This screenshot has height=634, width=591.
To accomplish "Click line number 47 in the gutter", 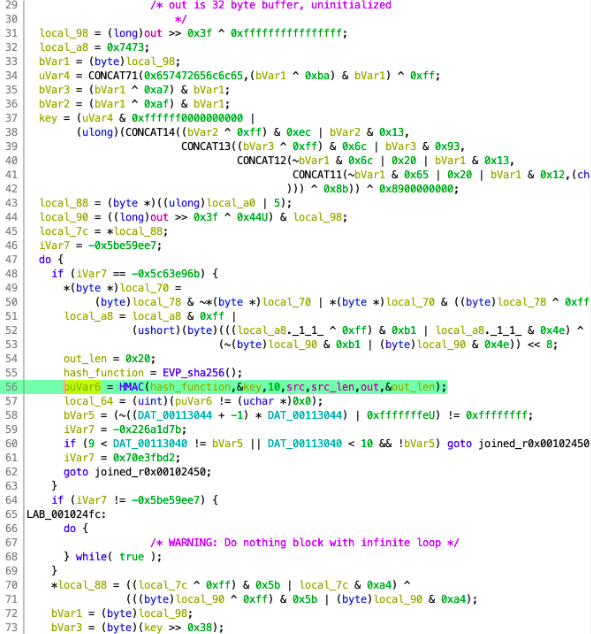I will [12, 260].
